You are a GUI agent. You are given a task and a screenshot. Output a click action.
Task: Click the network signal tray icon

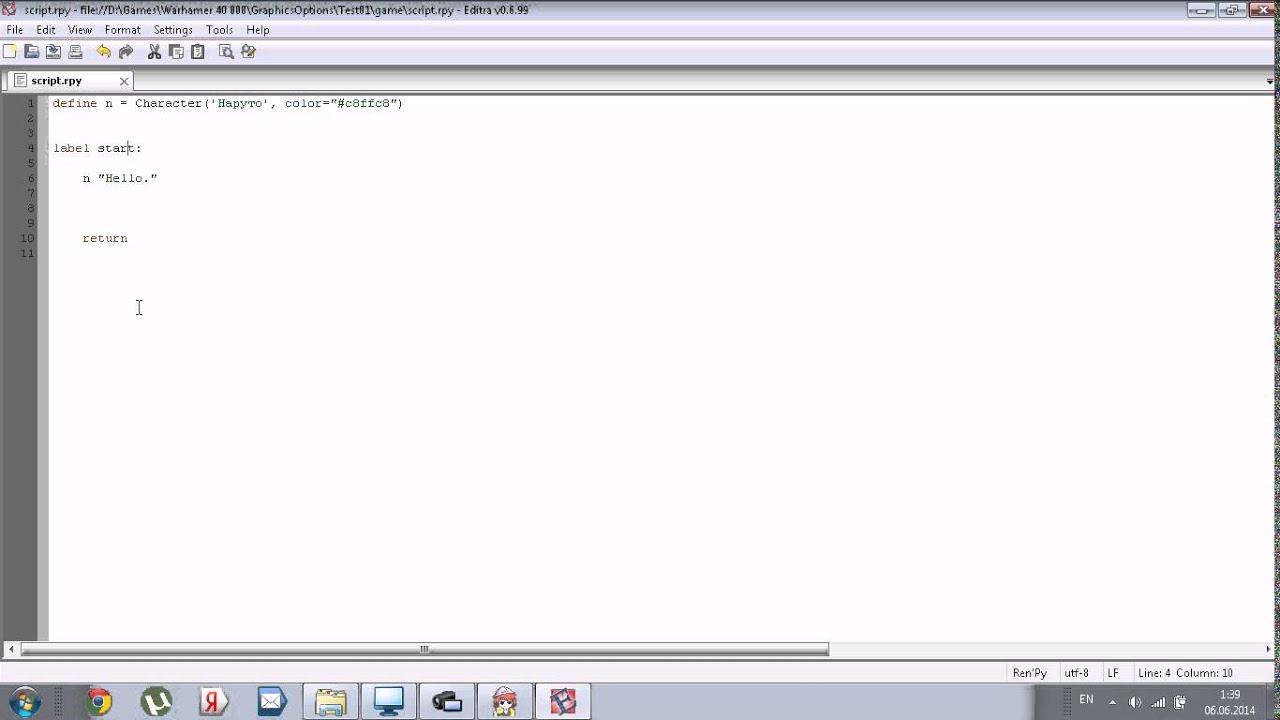(x=1158, y=702)
